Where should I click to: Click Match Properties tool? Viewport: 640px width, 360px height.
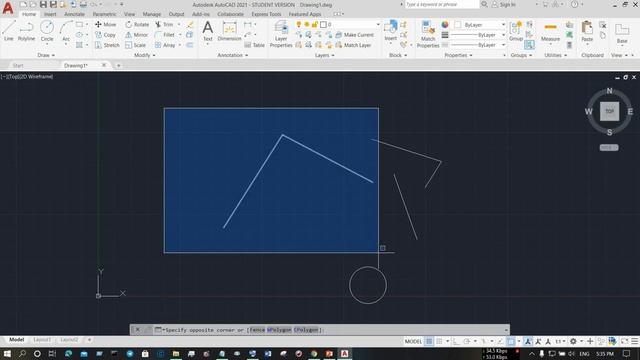click(x=428, y=34)
